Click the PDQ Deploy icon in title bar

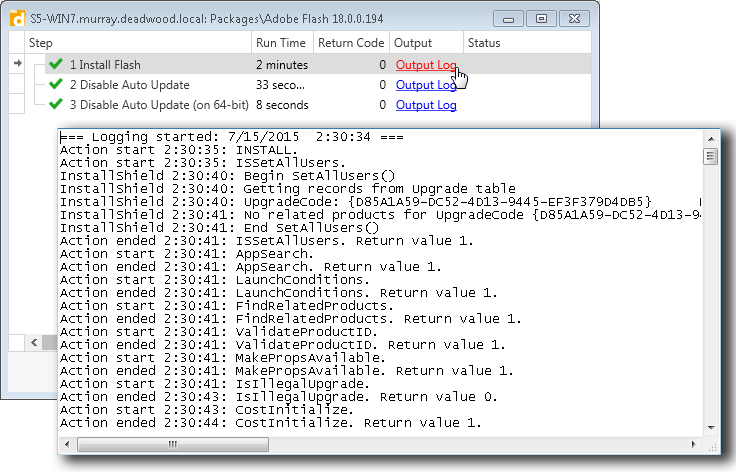pyautogui.click(x=16, y=17)
